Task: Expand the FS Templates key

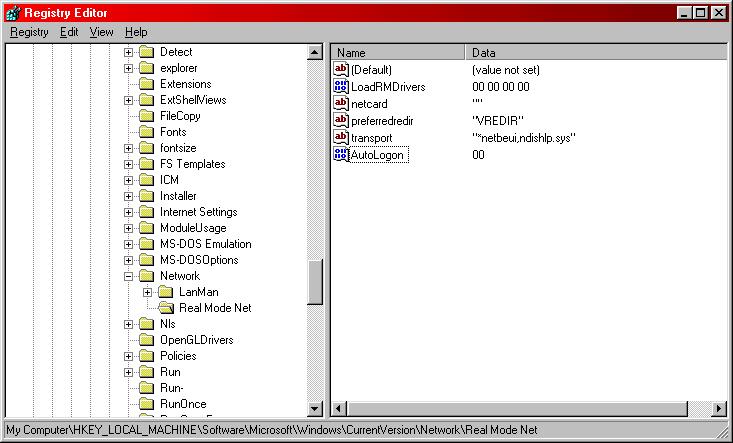Action: (x=128, y=164)
